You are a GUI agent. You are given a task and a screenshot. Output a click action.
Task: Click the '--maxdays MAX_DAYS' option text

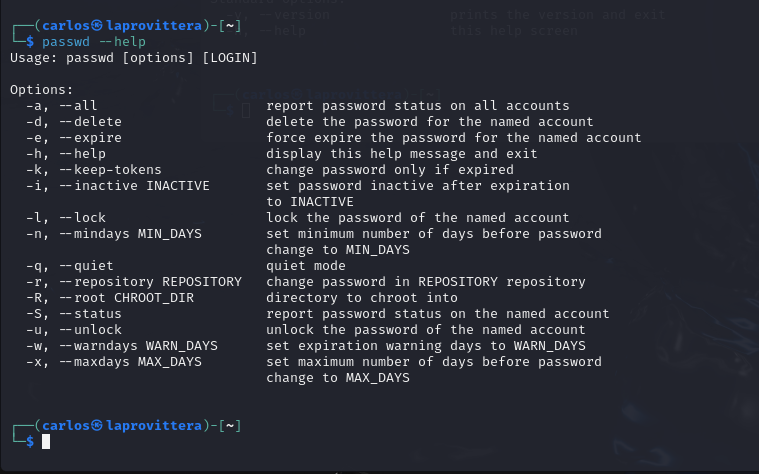[x=131, y=362]
